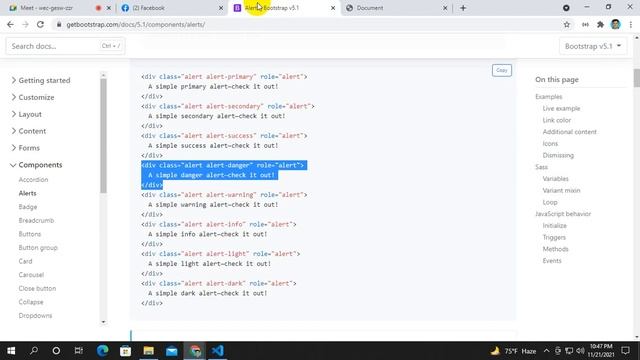This screenshot has height=360, width=640.
Task: Click the address bar URL
Action: click(x=136, y=24)
